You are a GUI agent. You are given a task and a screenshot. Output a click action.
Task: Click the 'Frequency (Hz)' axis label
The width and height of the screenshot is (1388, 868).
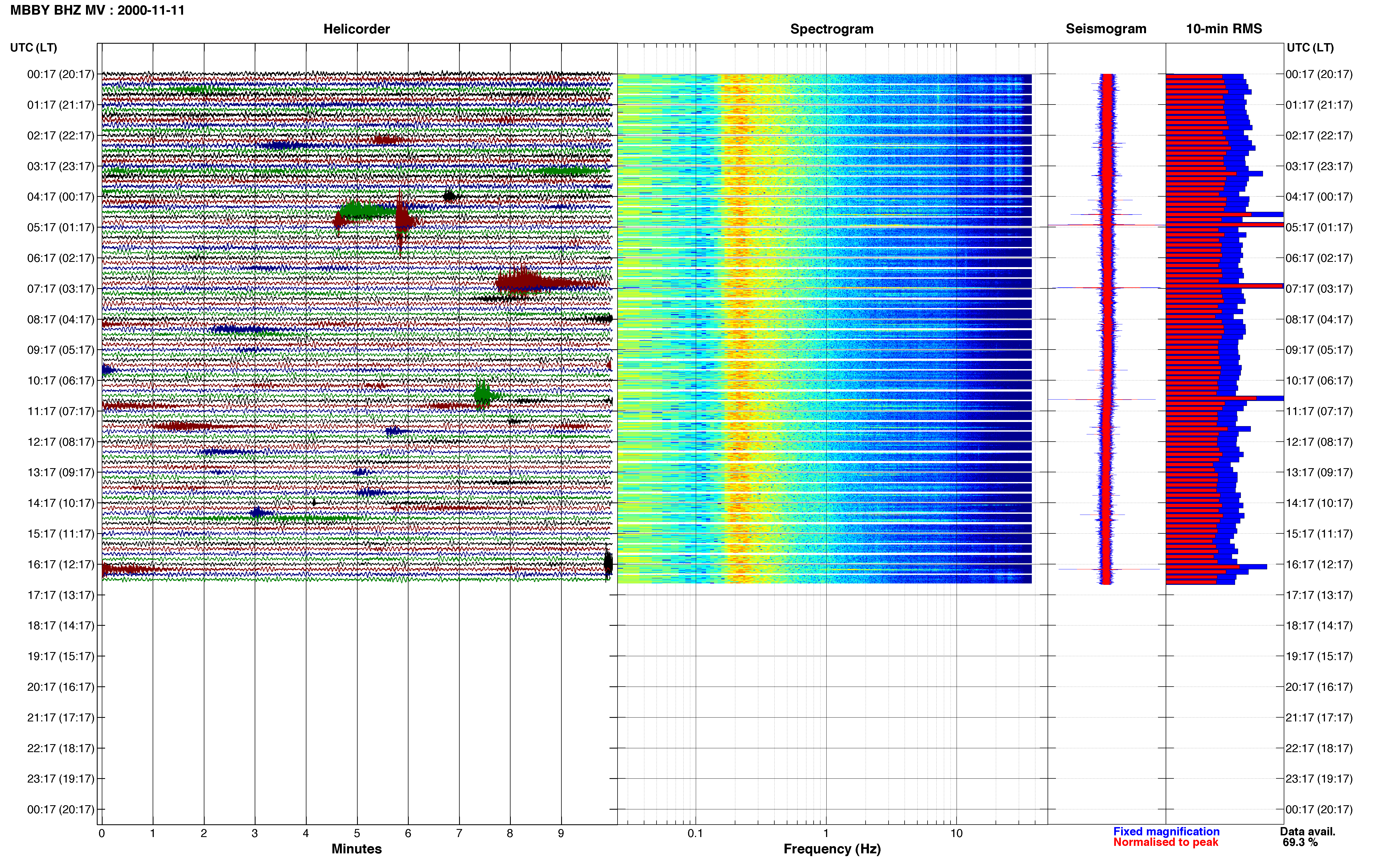[x=832, y=848]
